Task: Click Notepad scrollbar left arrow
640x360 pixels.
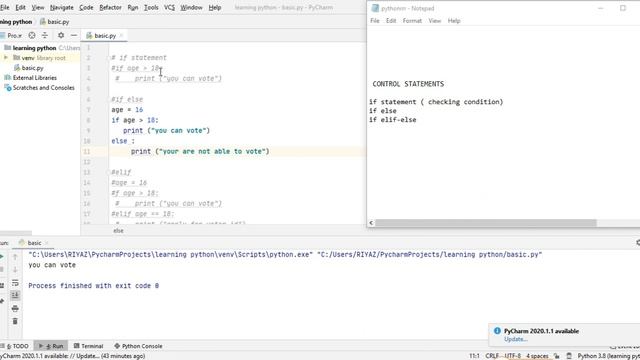Action: pos(371,223)
